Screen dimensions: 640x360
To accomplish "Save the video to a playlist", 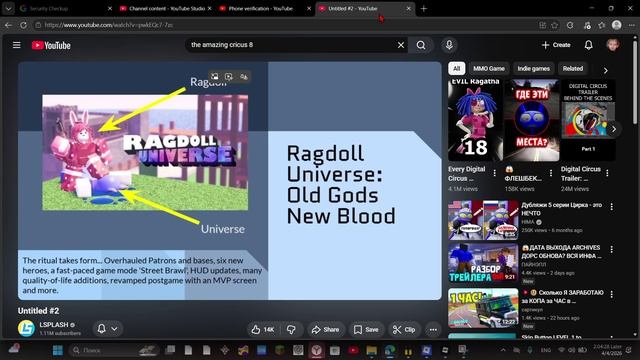I will (x=366, y=329).
